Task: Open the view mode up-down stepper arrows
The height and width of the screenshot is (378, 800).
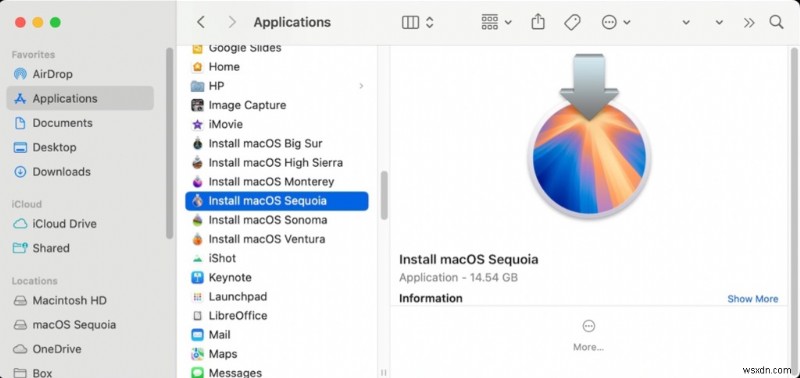Action: 430,22
